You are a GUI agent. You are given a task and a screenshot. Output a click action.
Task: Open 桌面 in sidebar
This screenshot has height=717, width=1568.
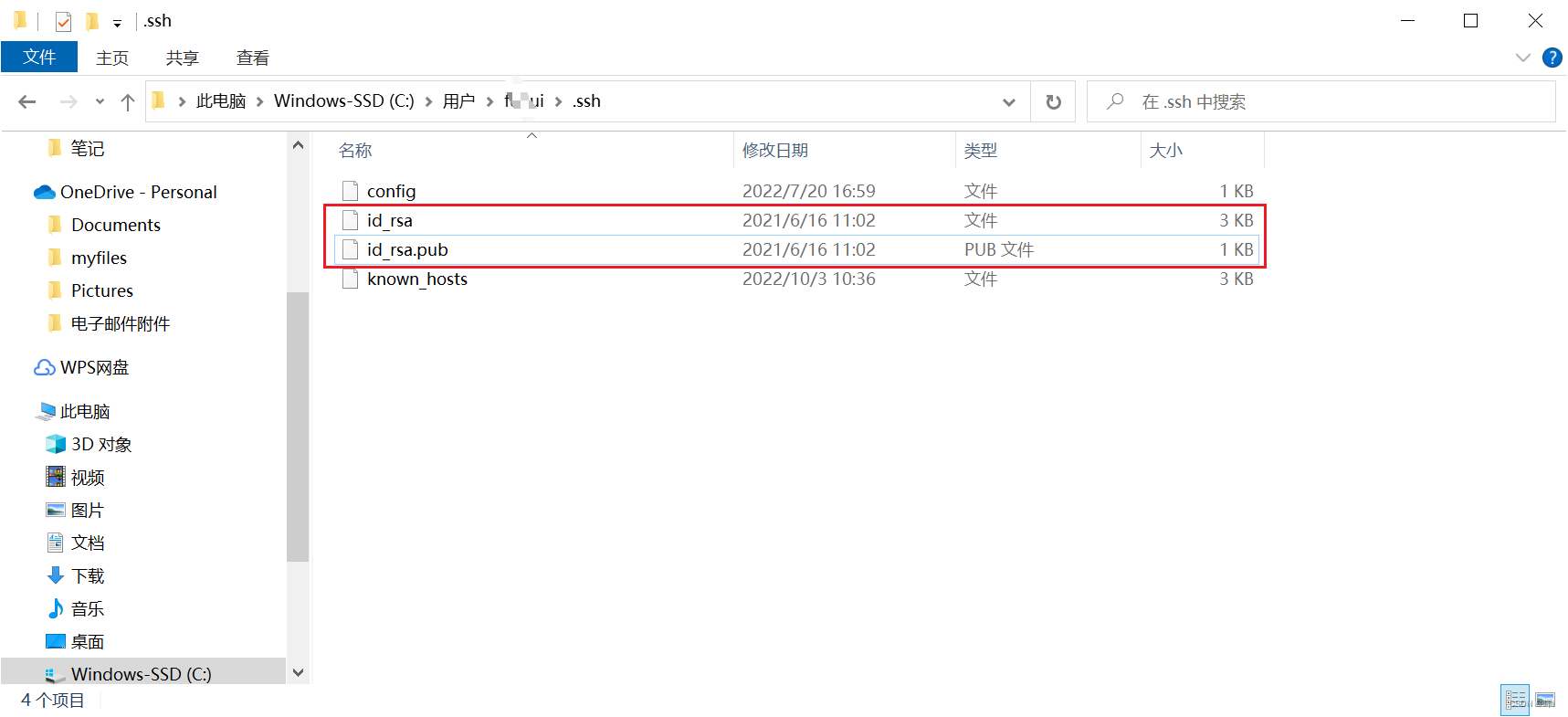[88, 641]
